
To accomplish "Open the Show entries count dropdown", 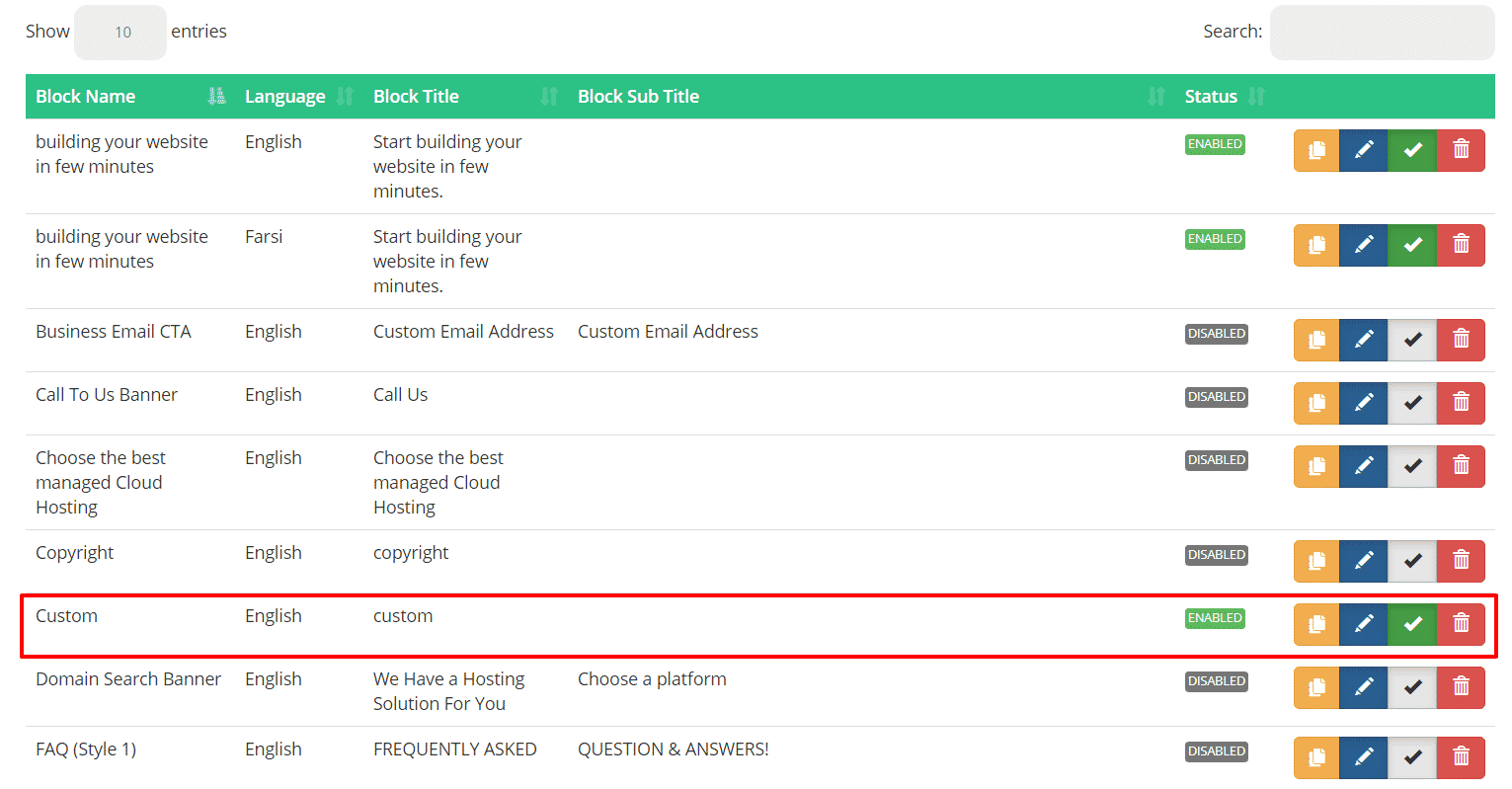I will [x=120, y=33].
